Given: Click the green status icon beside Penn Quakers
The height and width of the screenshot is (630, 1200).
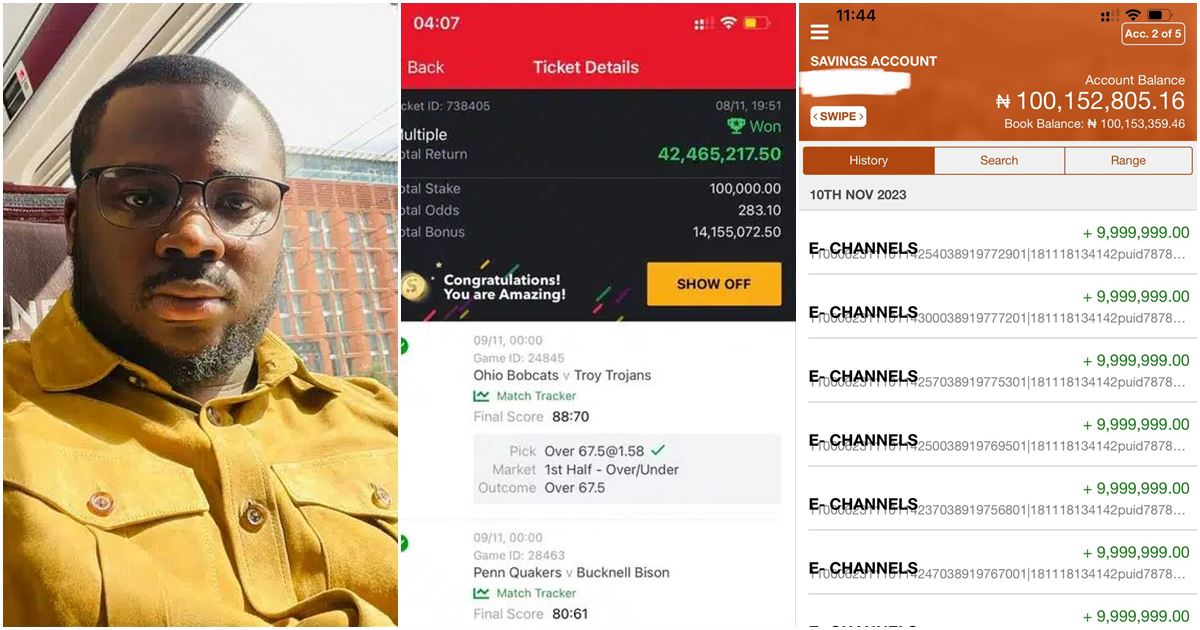Looking at the screenshot, I should (x=404, y=543).
